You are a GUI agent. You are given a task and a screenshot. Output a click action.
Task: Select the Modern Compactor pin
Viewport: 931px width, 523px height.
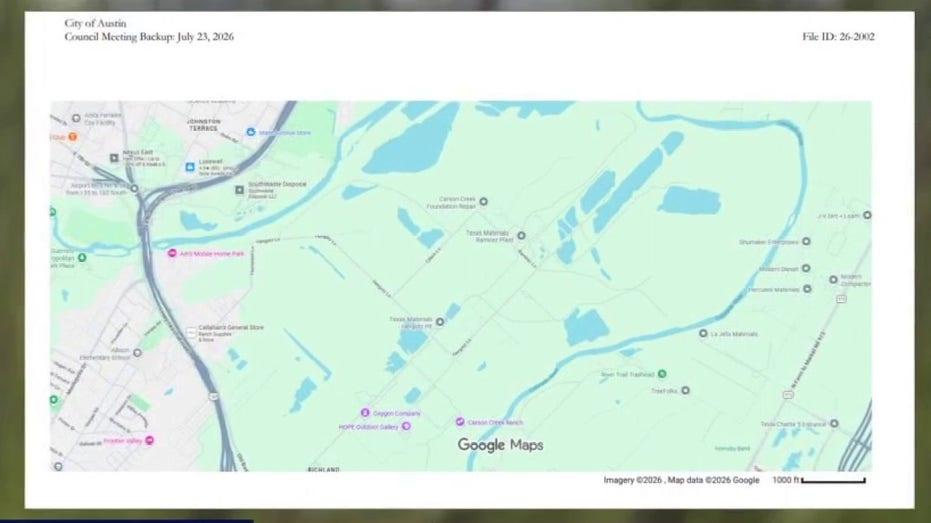pos(834,279)
